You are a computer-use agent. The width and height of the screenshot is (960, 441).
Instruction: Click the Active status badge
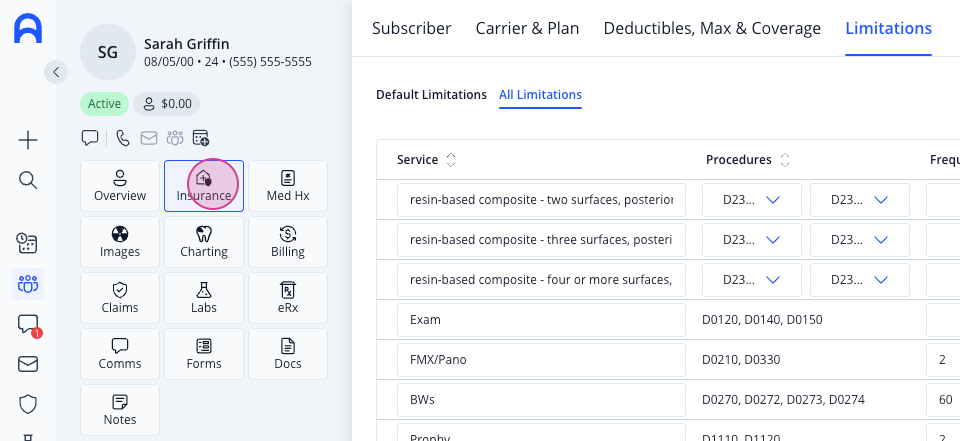104,104
